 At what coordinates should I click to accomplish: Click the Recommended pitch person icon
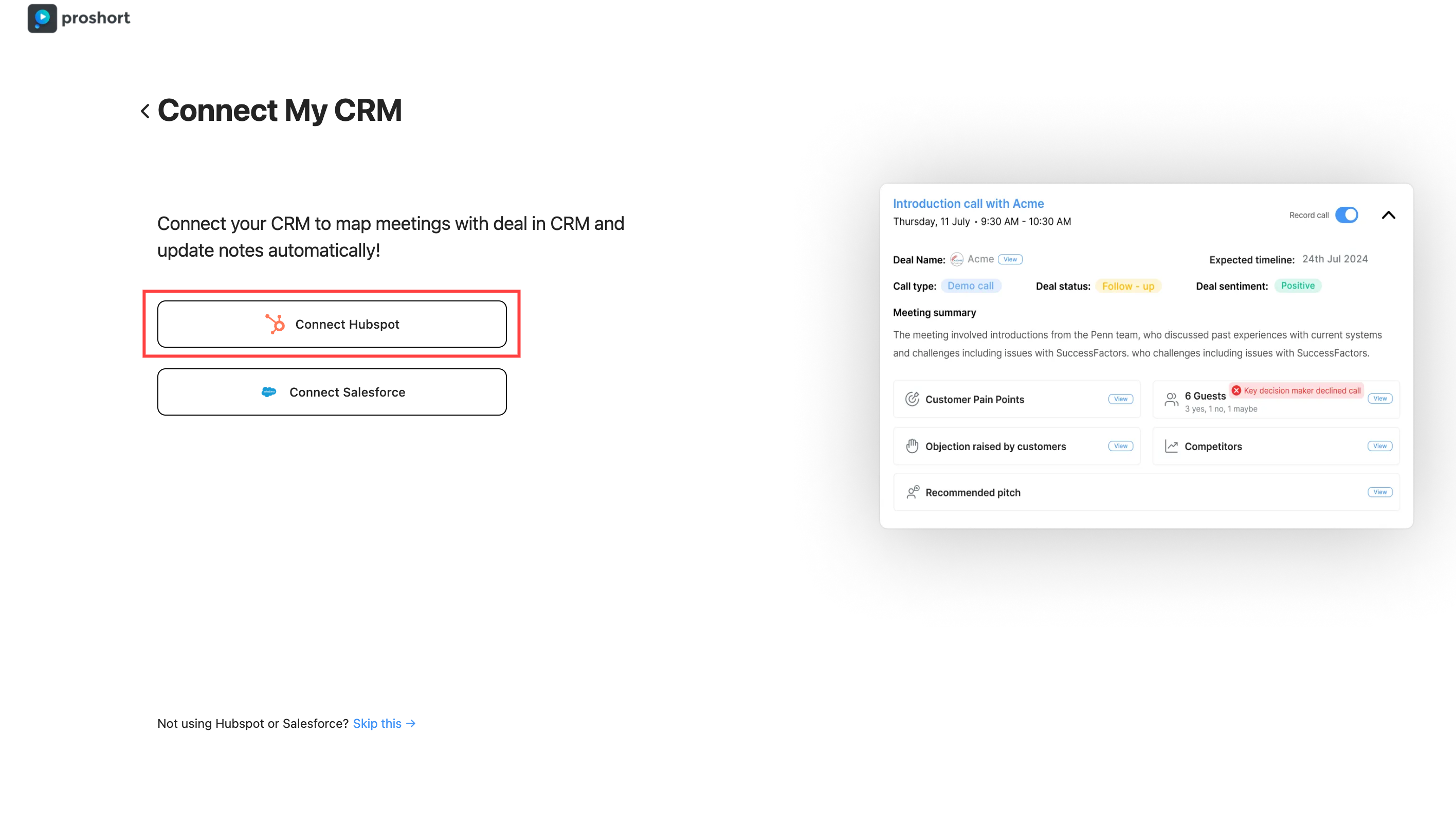pyautogui.click(x=912, y=492)
